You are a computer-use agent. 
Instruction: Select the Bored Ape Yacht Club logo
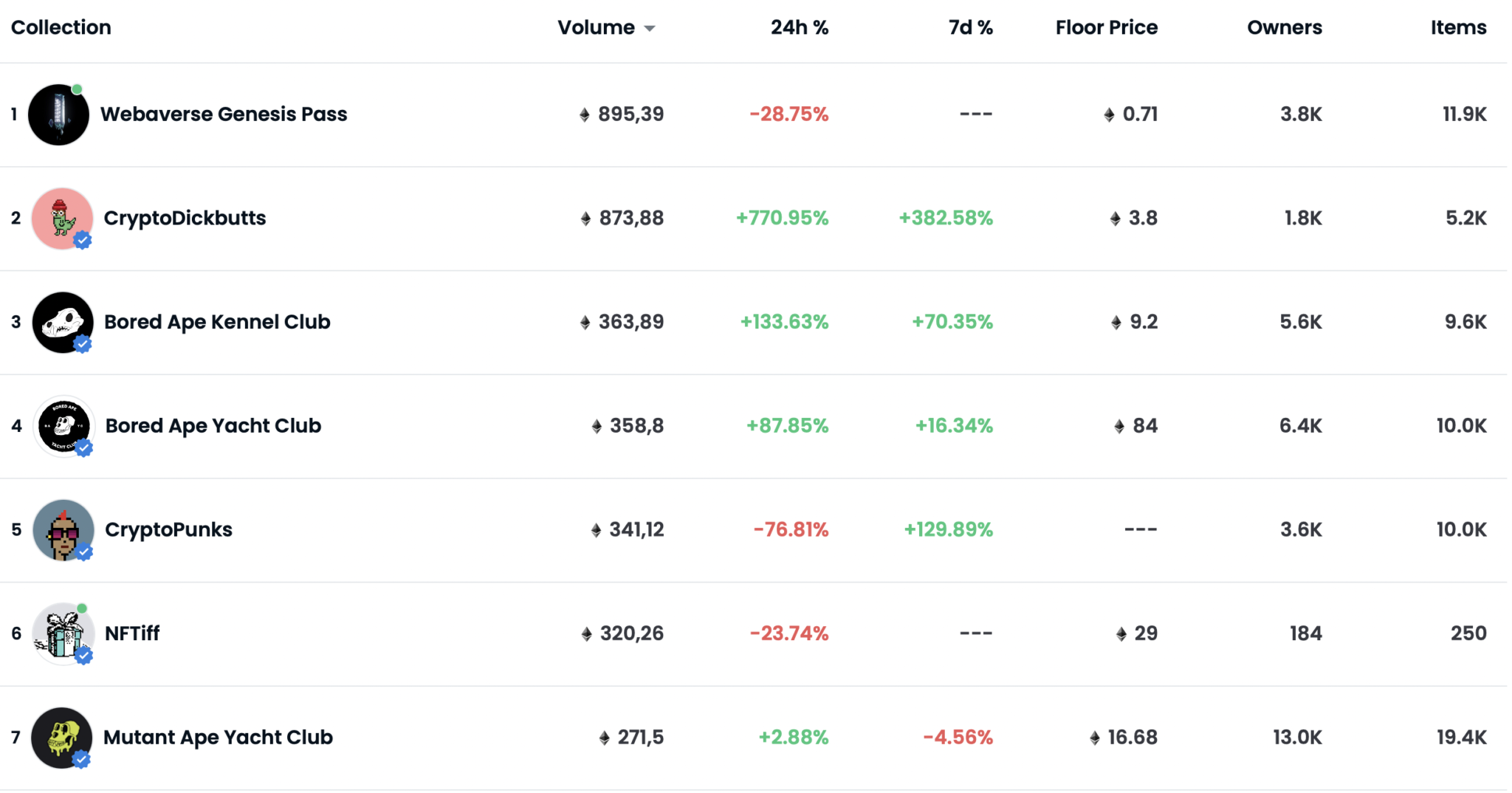tap(63, 426)
